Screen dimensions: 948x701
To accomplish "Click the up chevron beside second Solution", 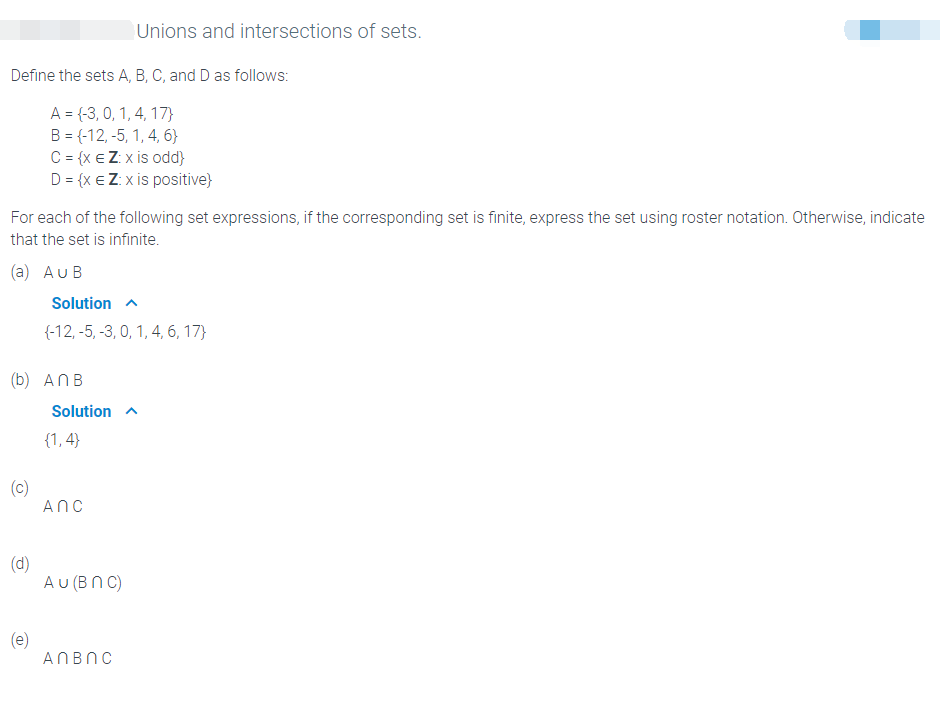I will click(x=132, y=411).
